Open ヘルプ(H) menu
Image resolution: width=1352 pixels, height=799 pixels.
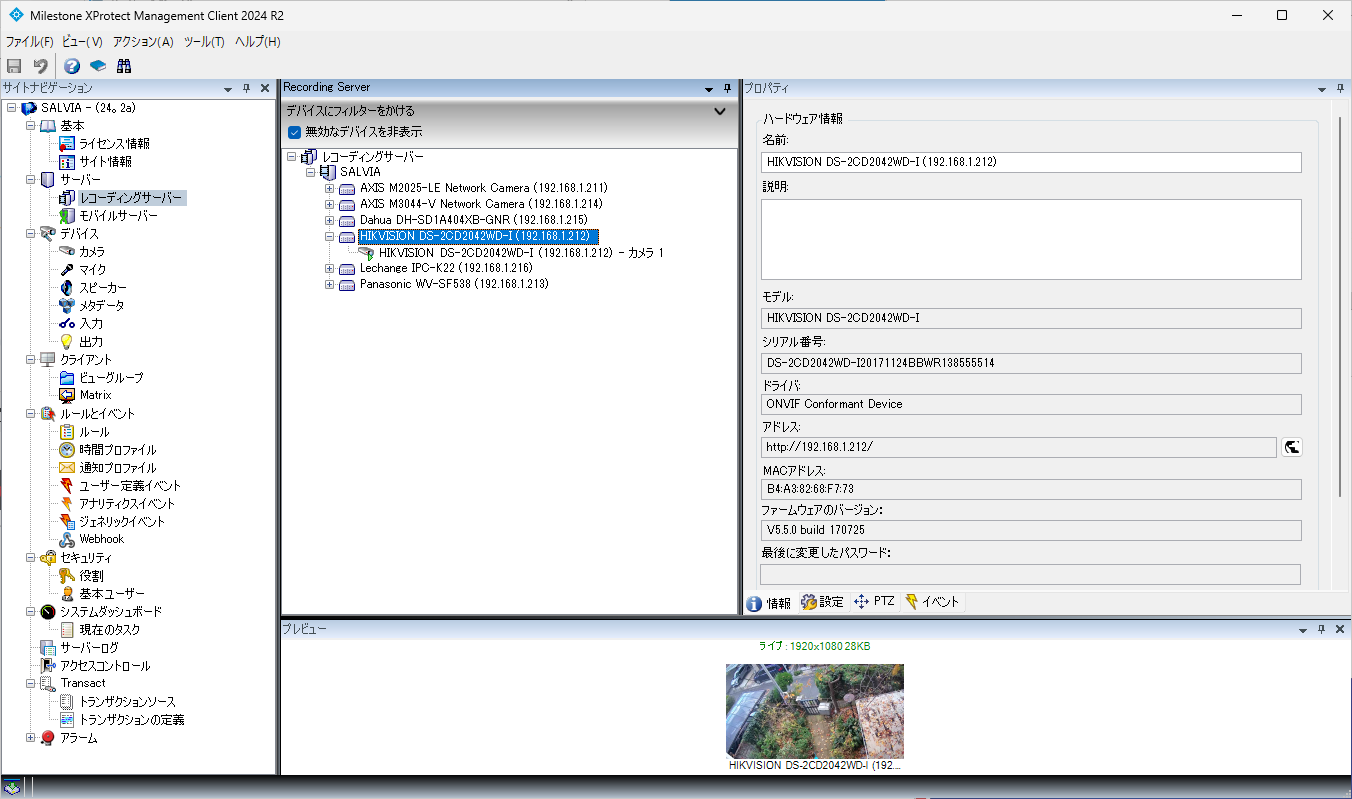257,42
